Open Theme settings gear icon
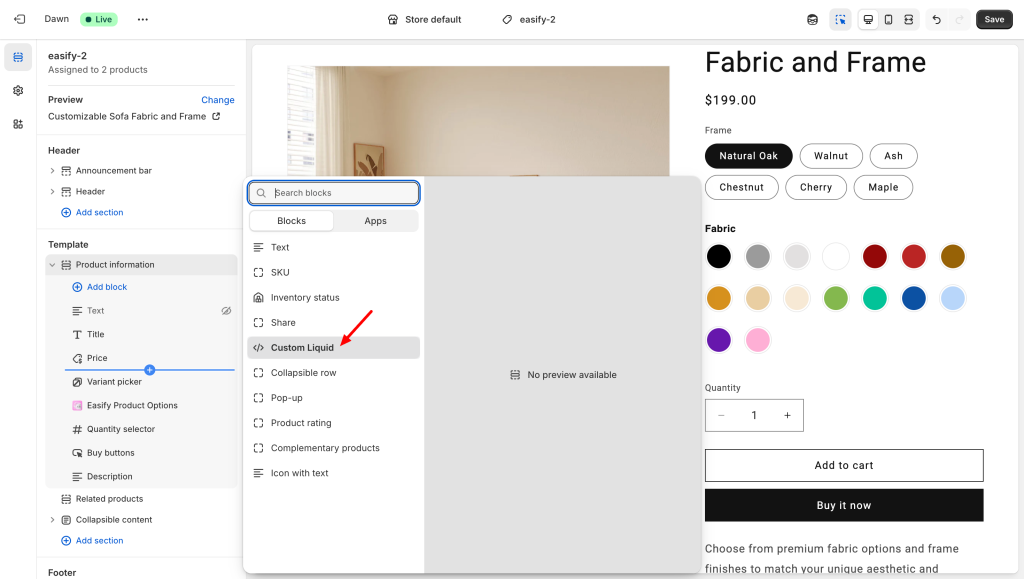 (18, 90)
